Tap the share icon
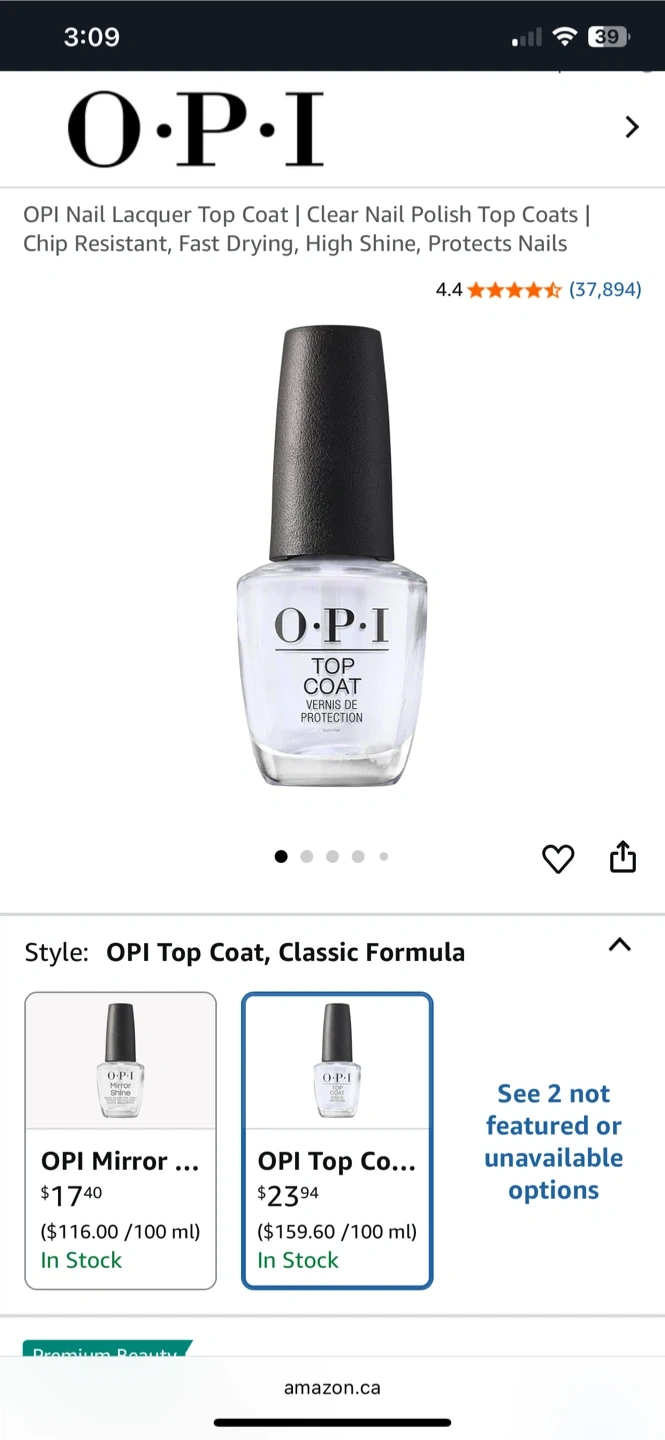665x1440 pixels. click(623, 857)
